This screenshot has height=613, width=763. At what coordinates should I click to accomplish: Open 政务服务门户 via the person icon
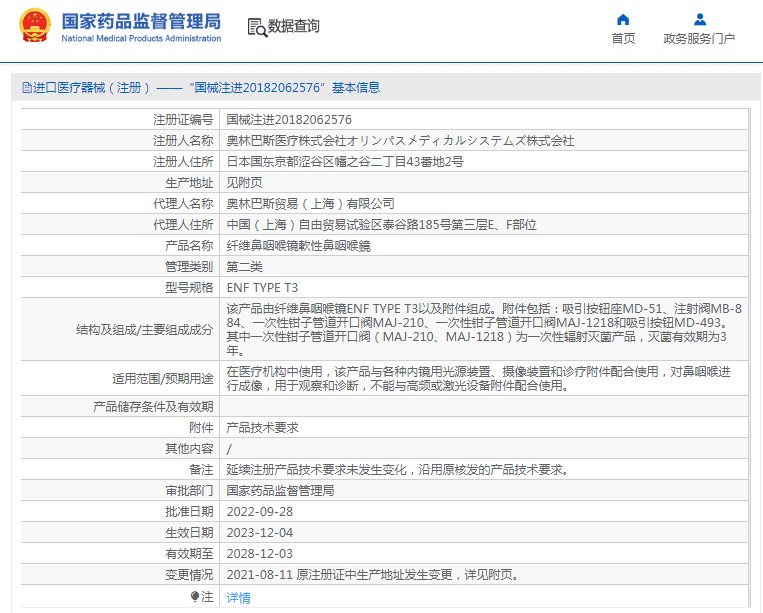pos(700,19)
